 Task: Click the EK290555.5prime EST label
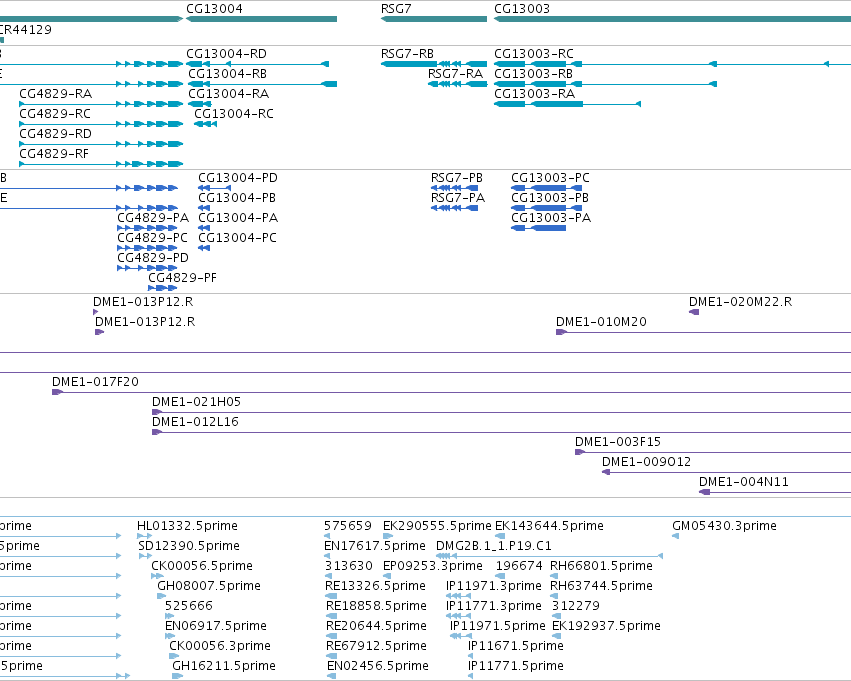437,526
